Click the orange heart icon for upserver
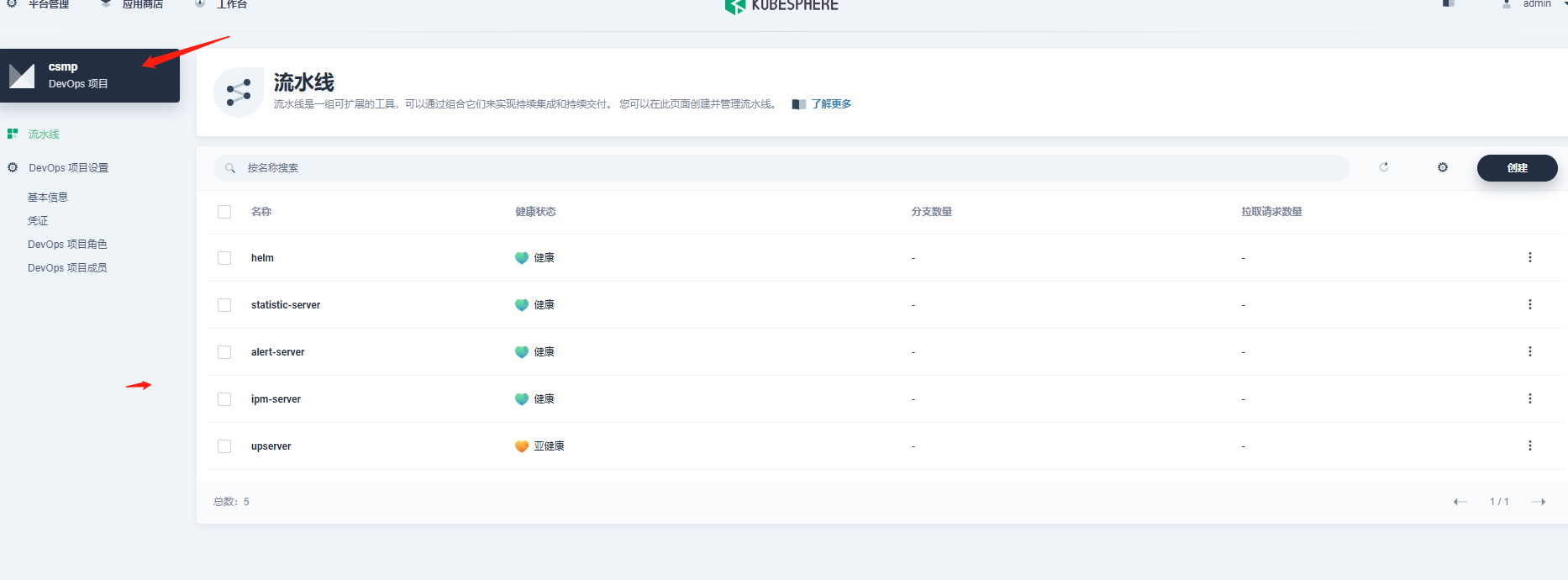The image size is (1568, 580). tap(522, 446)
